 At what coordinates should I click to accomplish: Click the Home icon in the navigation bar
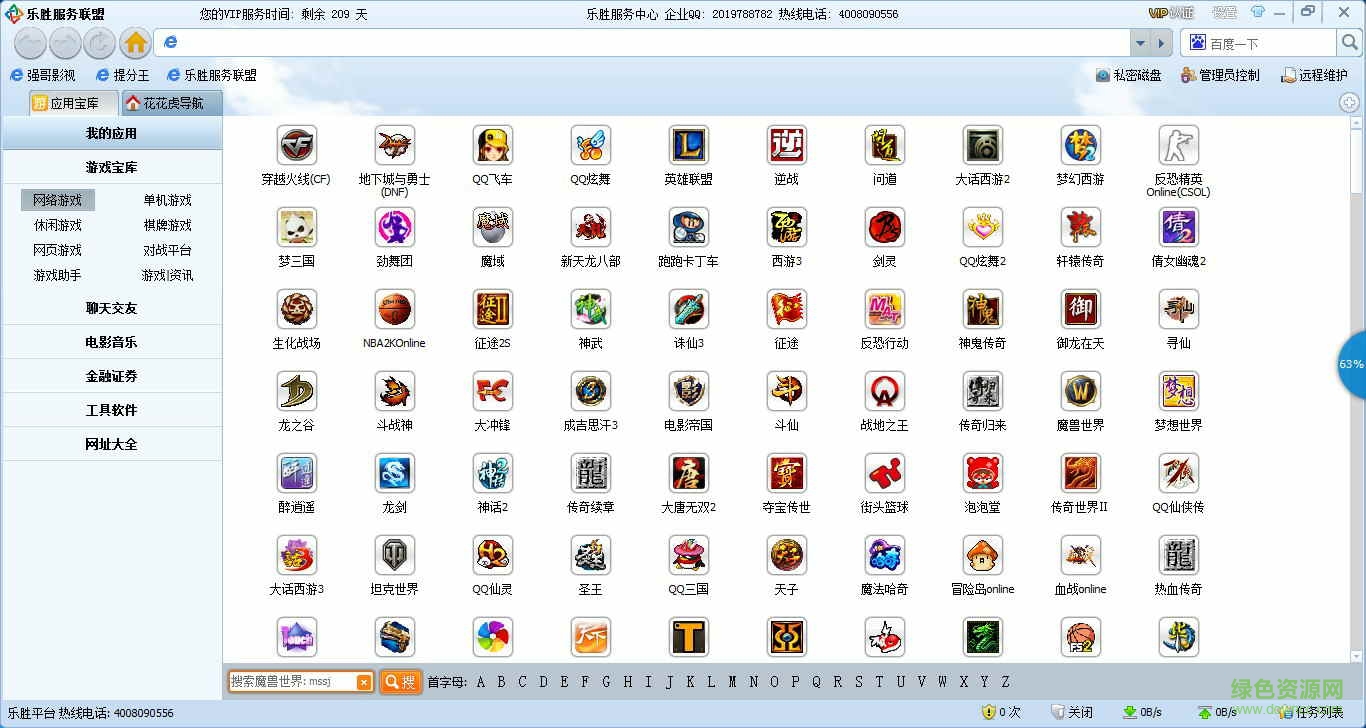pos(134,43)
